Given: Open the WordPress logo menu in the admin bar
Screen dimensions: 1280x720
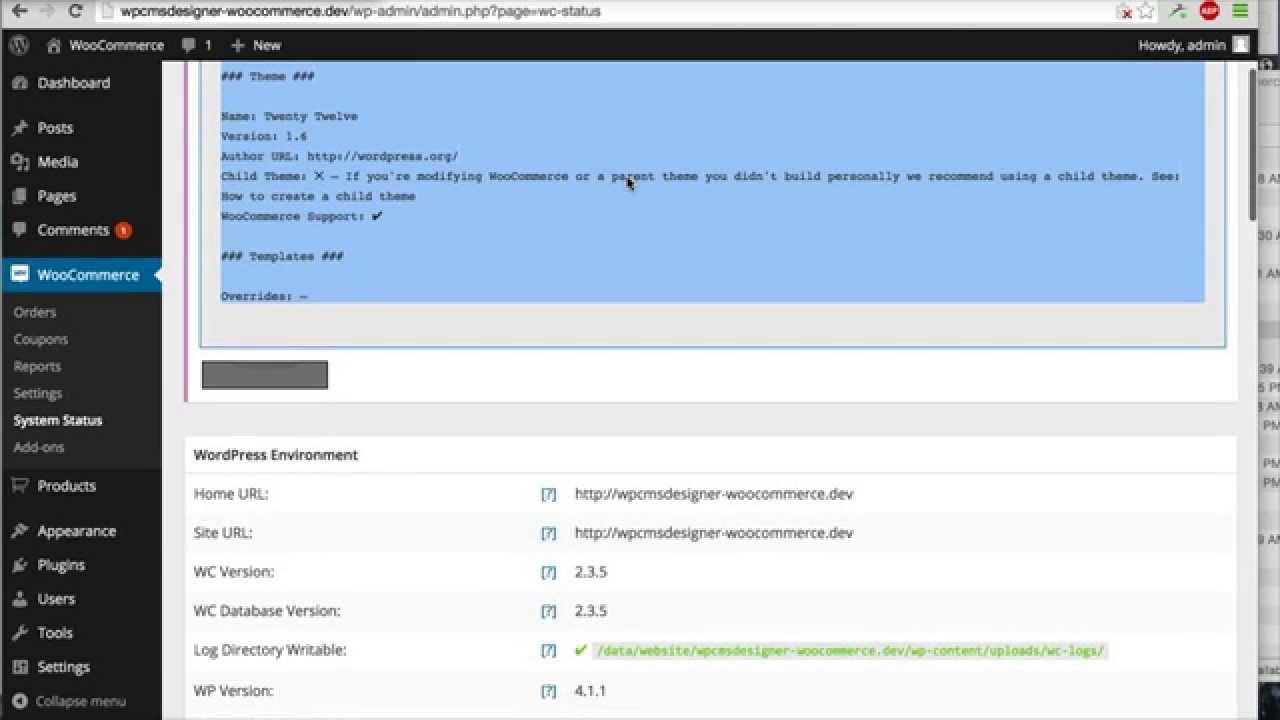Looking at the screenshot, I should [x=19, y=45].
